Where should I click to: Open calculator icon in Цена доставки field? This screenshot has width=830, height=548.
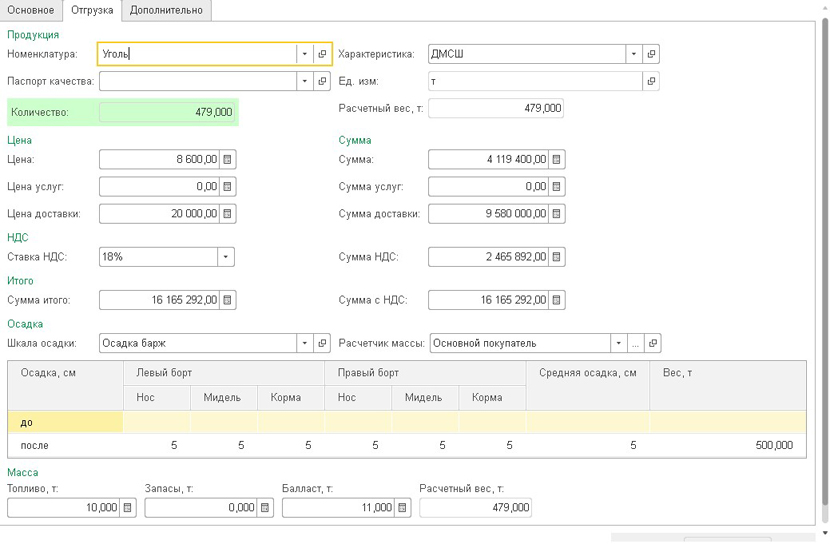pos(228,213)
